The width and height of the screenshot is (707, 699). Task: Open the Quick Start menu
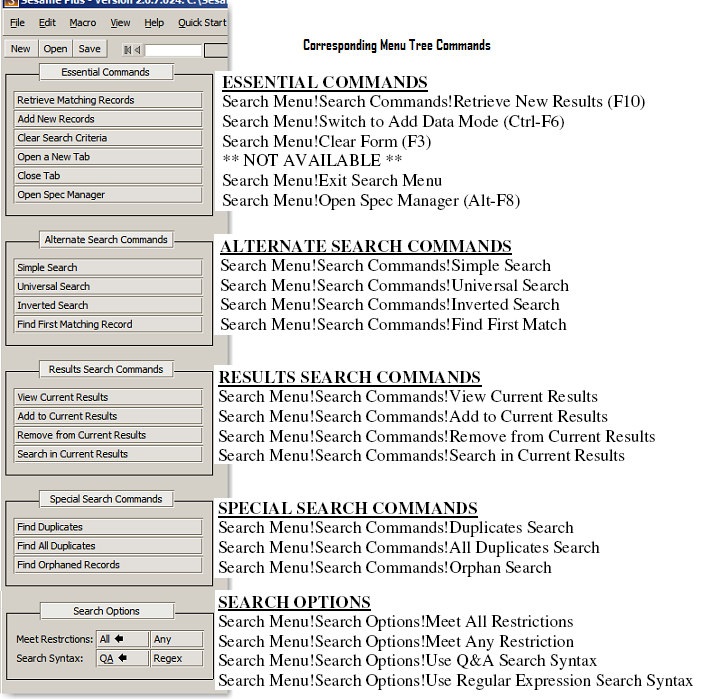[x=202, y=23]
